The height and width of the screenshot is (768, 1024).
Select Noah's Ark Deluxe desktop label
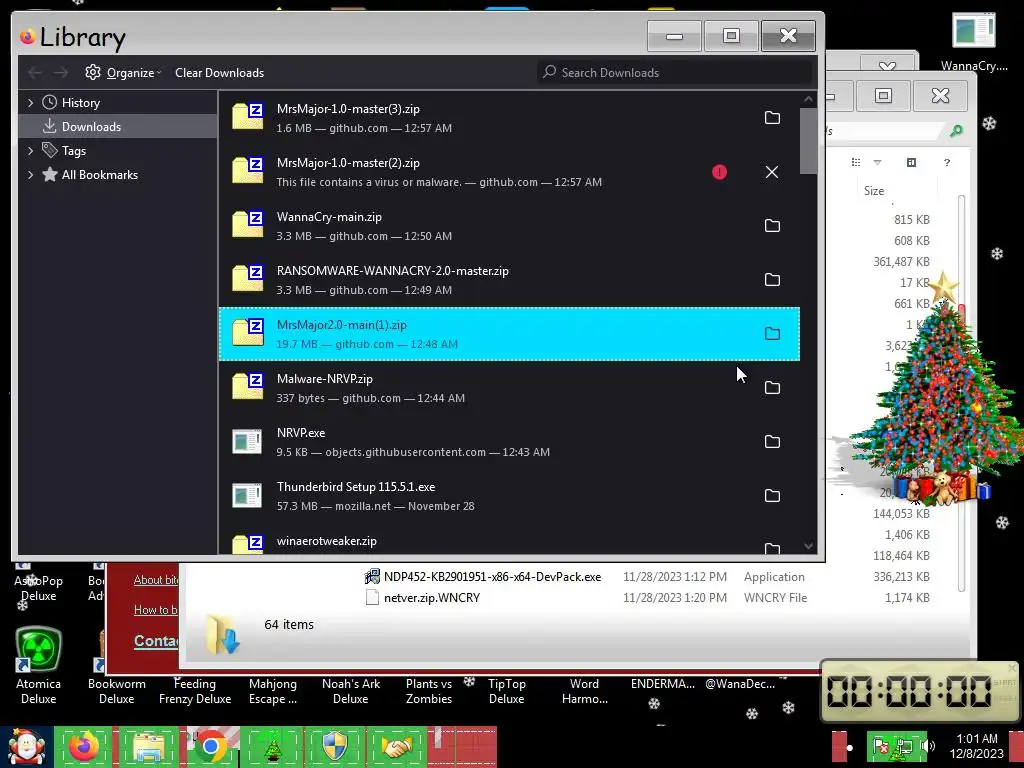pyautogui.click(x=351, y=691)
